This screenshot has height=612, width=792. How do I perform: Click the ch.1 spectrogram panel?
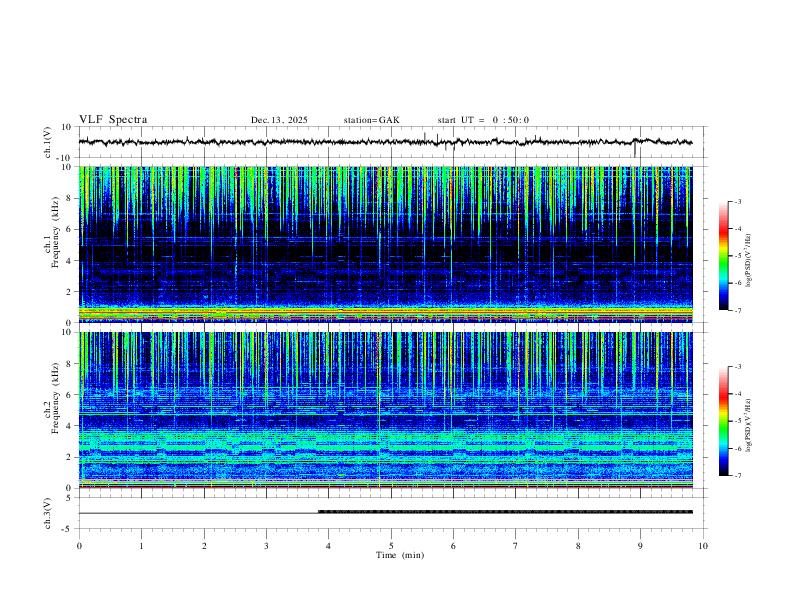385,244
